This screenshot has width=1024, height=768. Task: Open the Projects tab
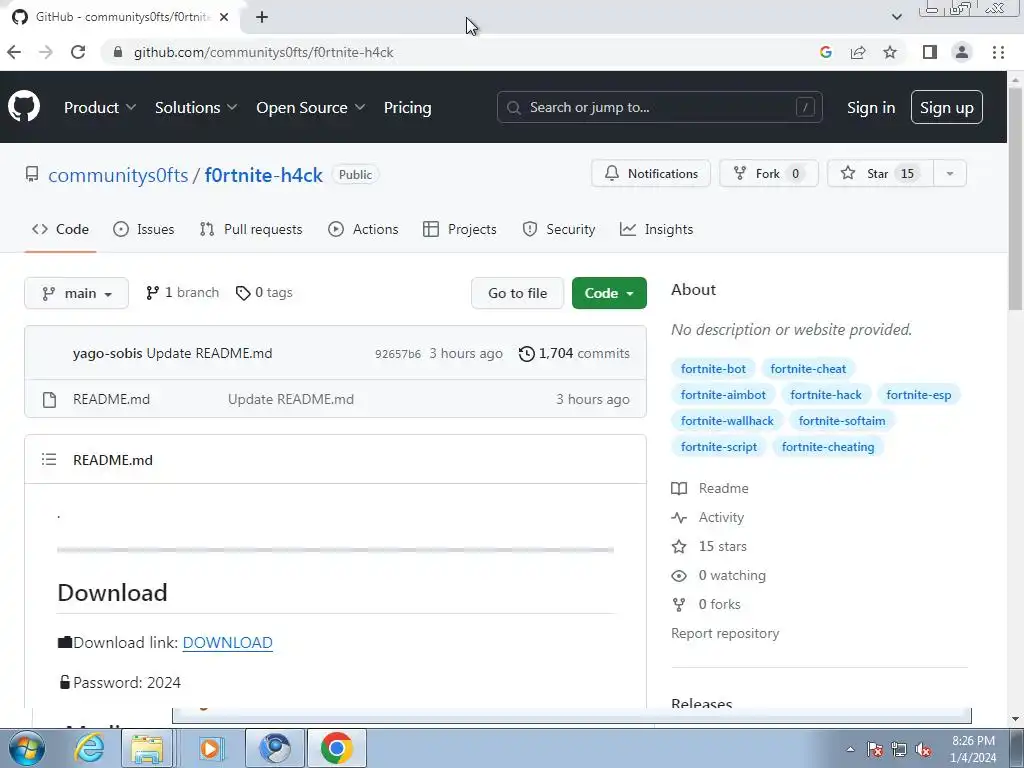460,229
